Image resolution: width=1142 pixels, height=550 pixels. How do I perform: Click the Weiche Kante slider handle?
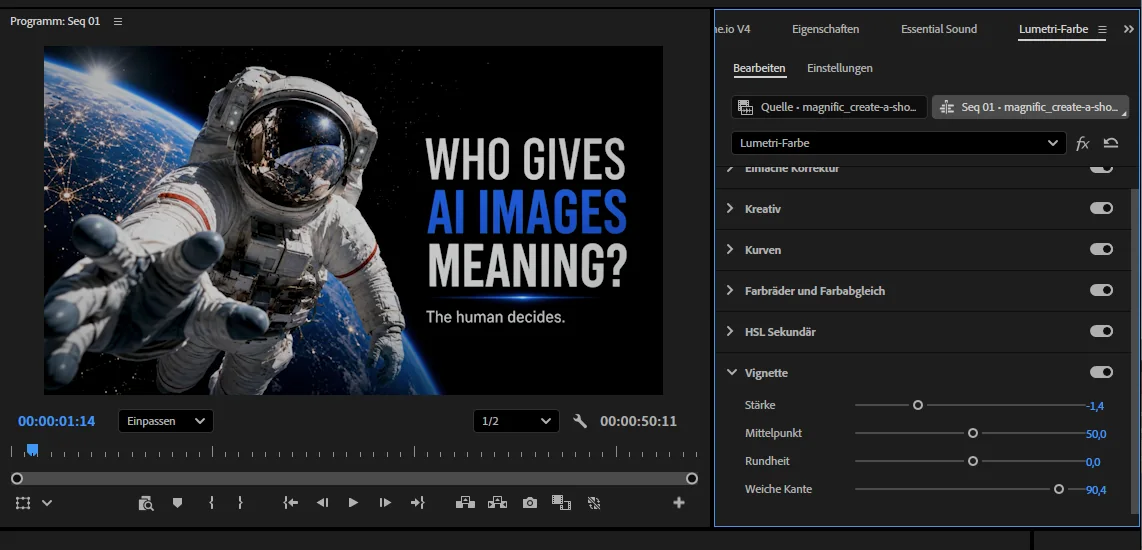coord(1058,490)
